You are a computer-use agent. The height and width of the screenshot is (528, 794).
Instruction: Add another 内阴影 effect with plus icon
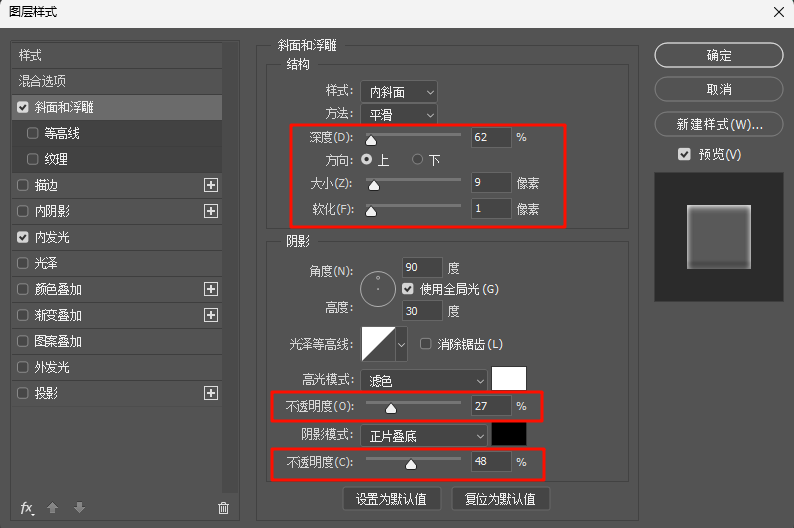211,211
